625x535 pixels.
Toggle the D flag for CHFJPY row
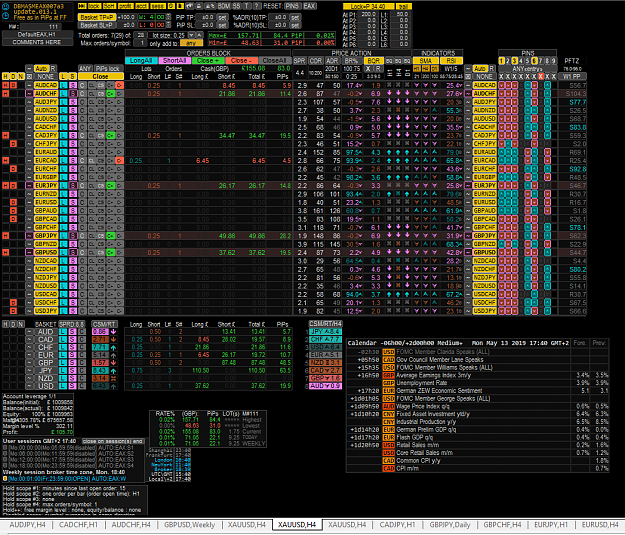(x=13, y=144)
